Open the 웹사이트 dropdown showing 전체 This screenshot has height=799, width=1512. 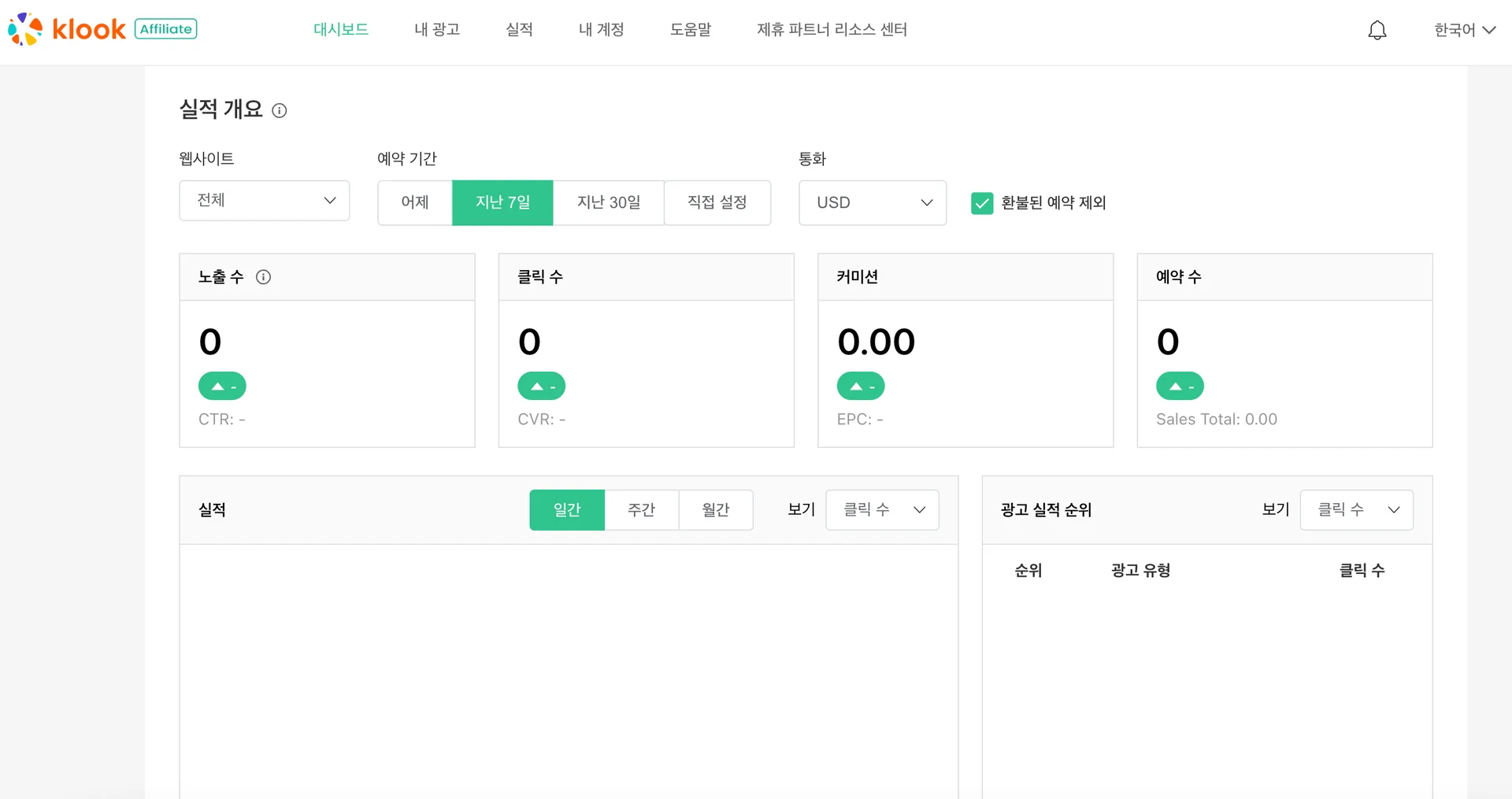tap(264, 201)
